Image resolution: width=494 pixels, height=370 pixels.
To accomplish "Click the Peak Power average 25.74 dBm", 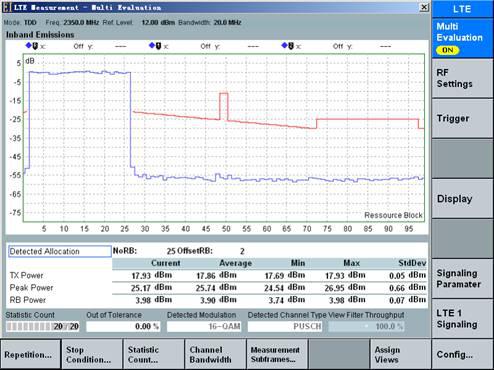I will click(216, 287).
